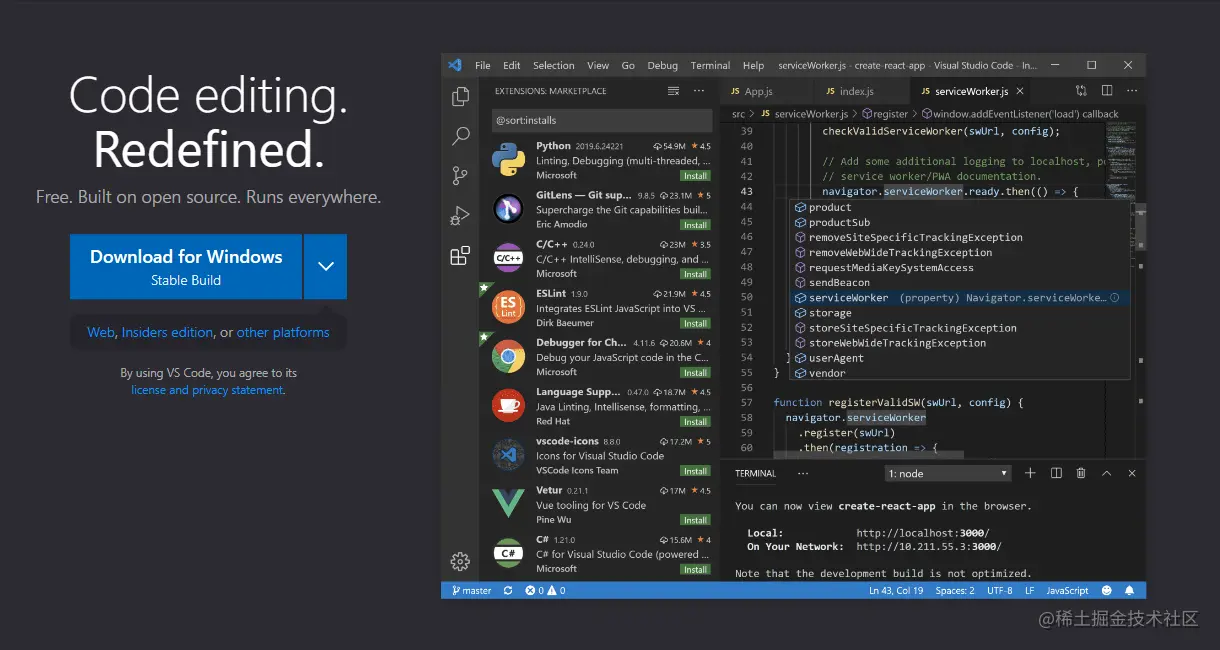Click the @sort:installs search field
The height and width of the screenshot is (650, 1220).
[x=601, y=120]
